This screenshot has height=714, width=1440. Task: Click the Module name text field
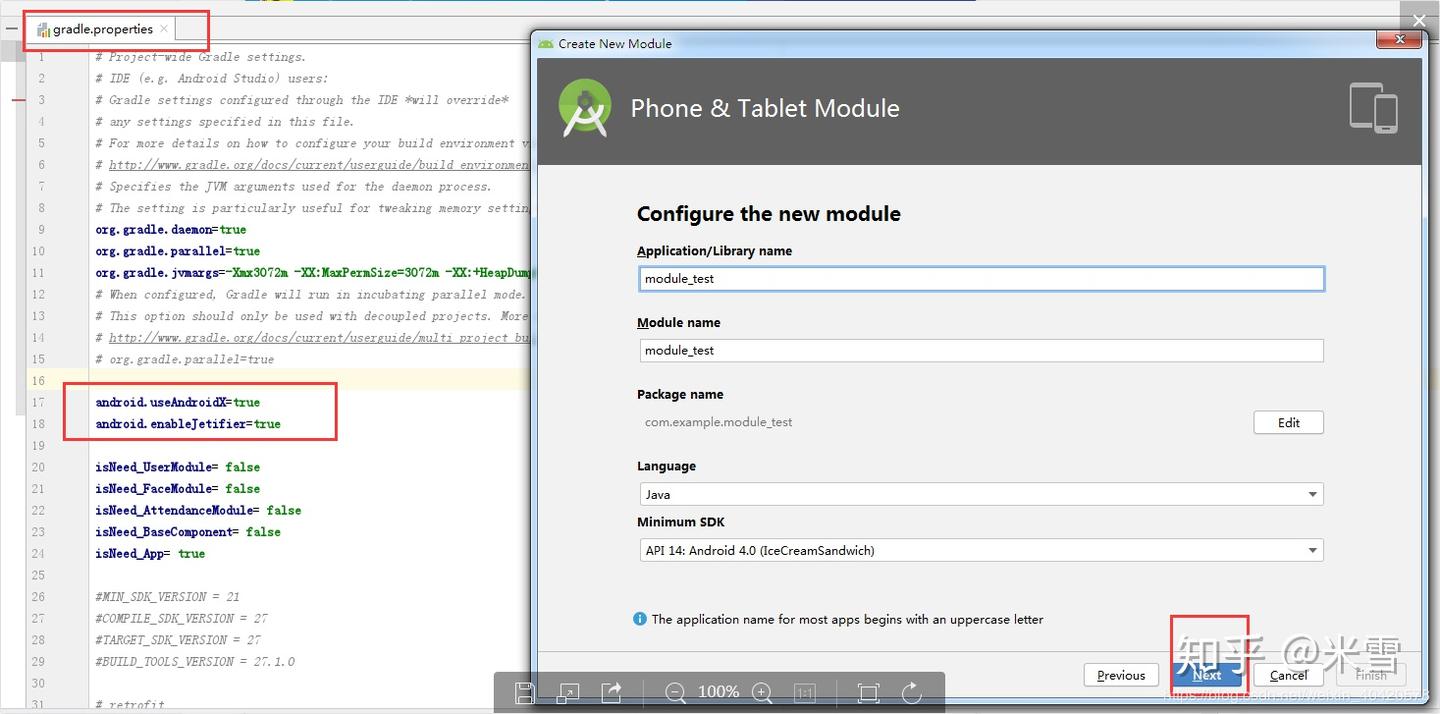pyautogui.click(x=981, y=350)
